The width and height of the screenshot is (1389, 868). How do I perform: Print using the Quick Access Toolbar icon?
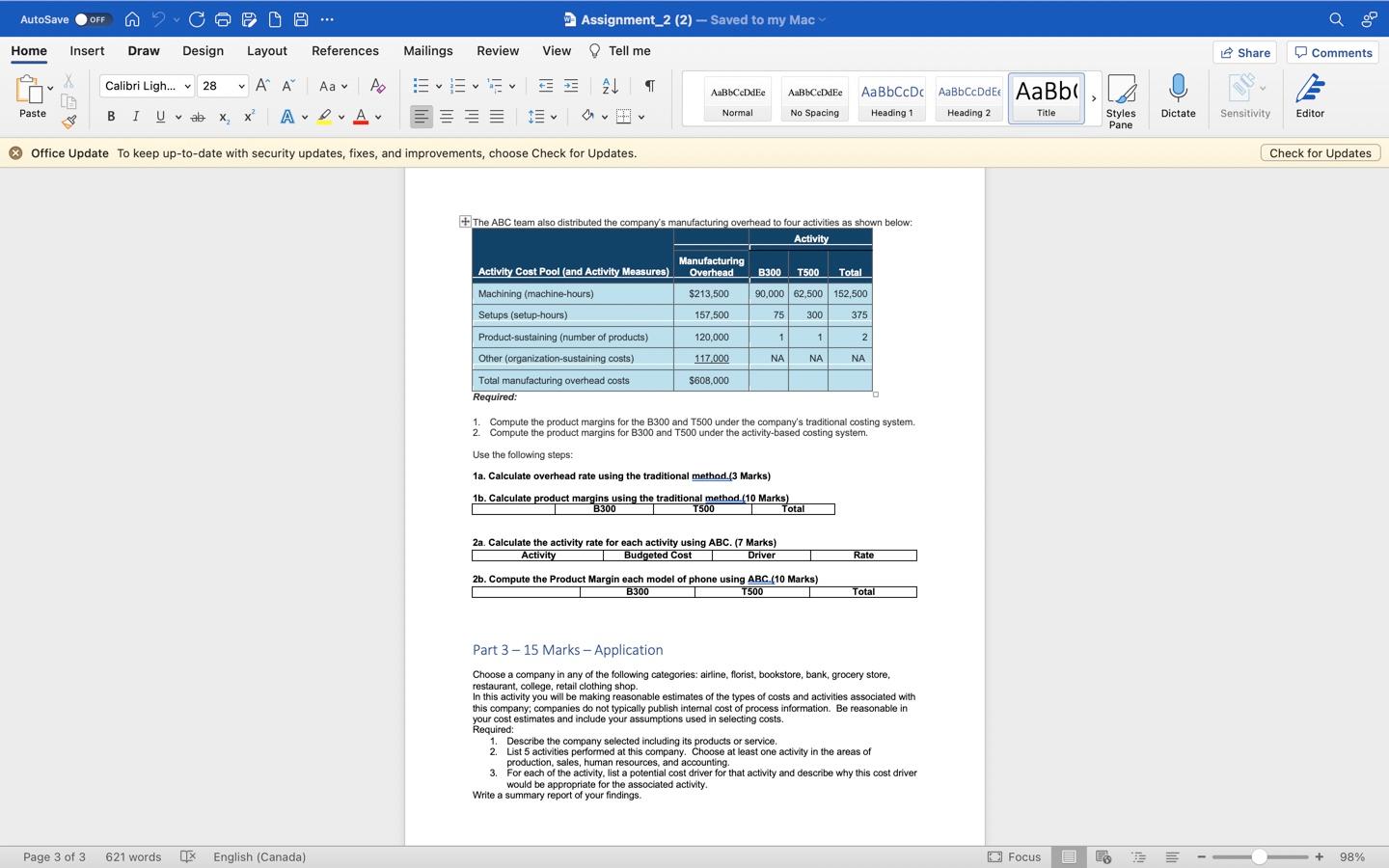tap(221, 19)
